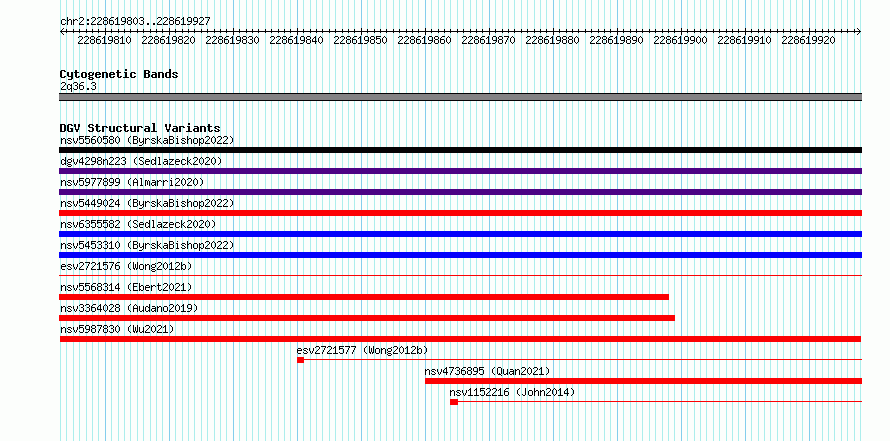Open nsv5987830 (Wu2021) variant label
This screenshot has width=890, height=441.
tap(117, 329)
